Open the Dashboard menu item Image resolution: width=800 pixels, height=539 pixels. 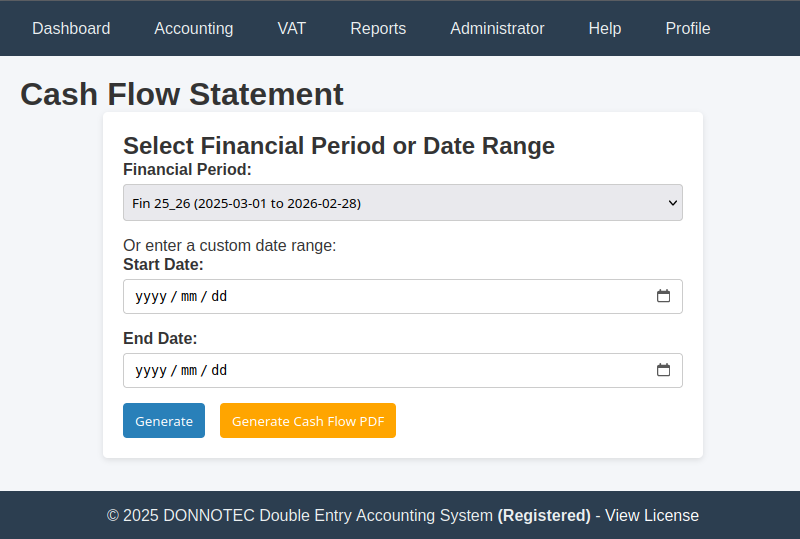(71, 28)
